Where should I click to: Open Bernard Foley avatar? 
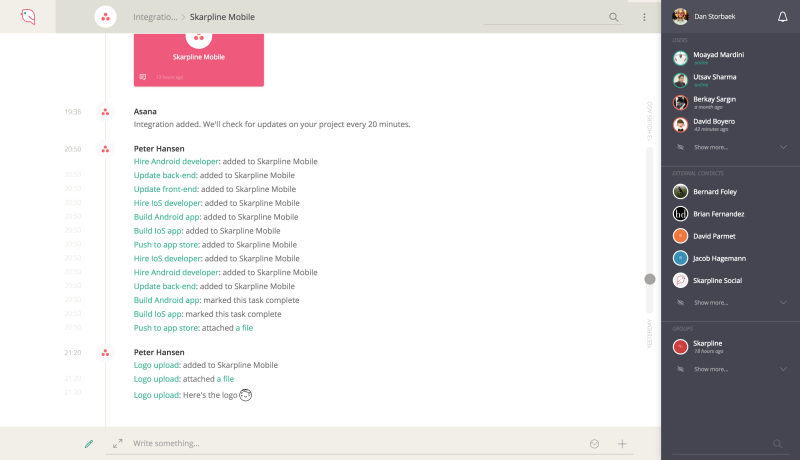click(680, 192)
